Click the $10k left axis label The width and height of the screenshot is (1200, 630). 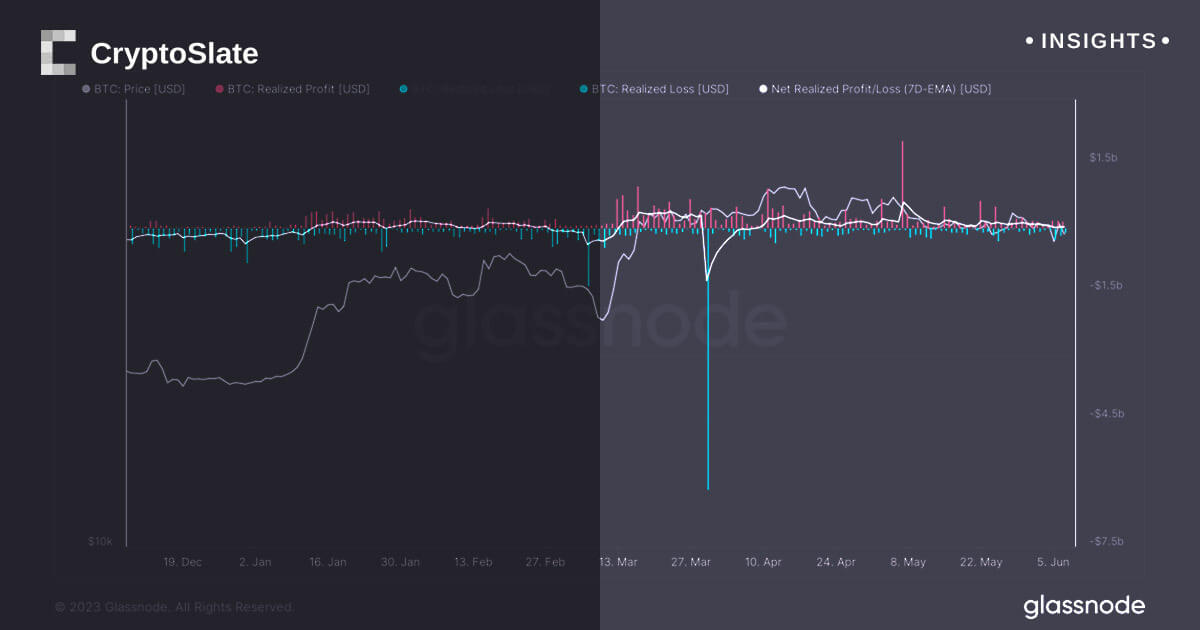point(101,541)
